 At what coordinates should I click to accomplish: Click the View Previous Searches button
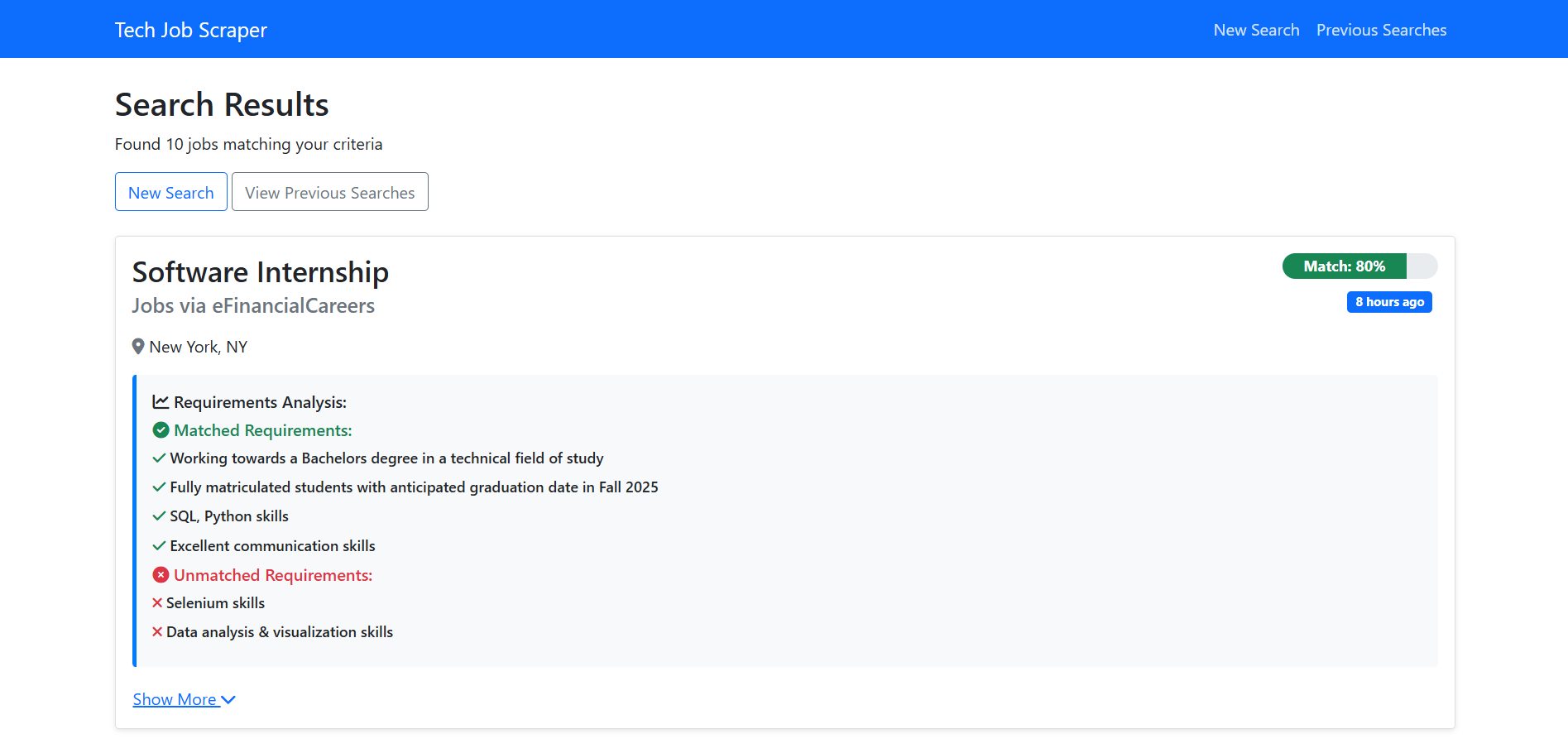329,192
